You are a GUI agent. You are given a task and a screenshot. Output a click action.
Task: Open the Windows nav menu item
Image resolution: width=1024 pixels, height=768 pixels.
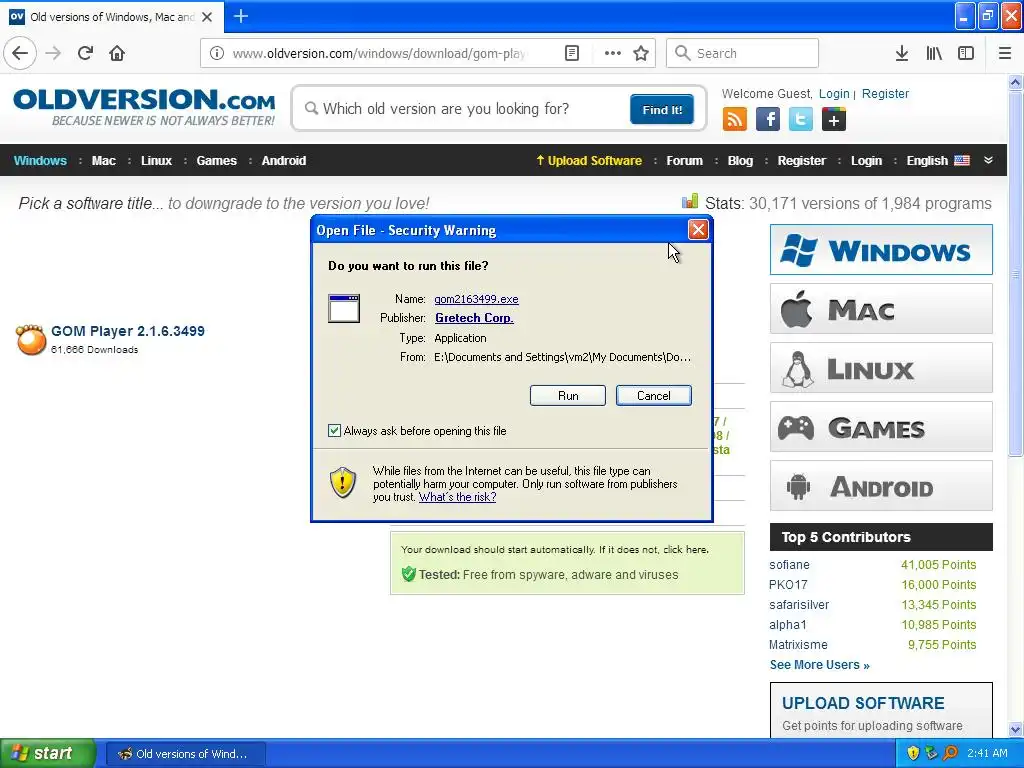click(40, 161)
